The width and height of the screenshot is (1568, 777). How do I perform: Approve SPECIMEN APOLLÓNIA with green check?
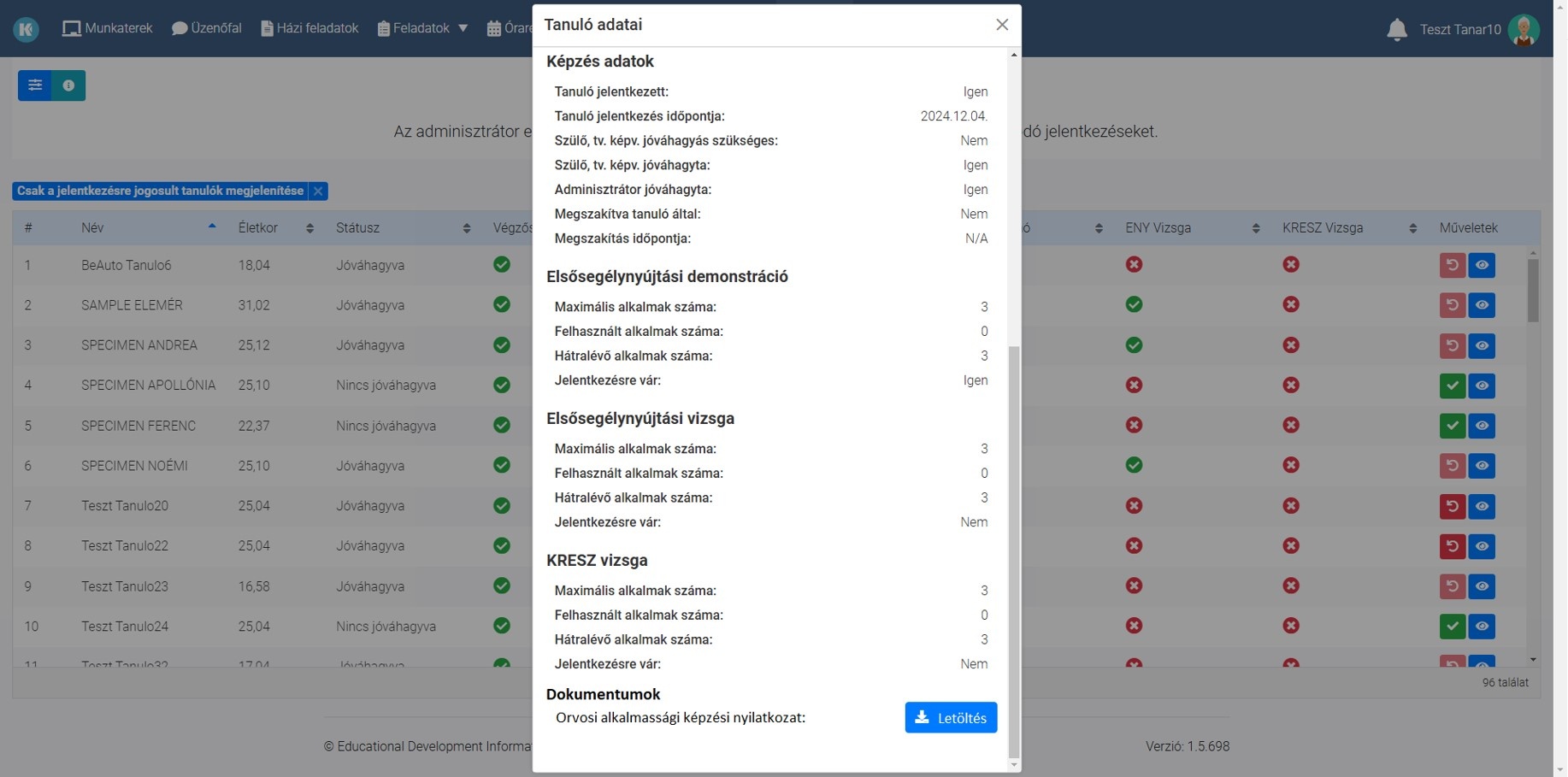point(1453,386)
